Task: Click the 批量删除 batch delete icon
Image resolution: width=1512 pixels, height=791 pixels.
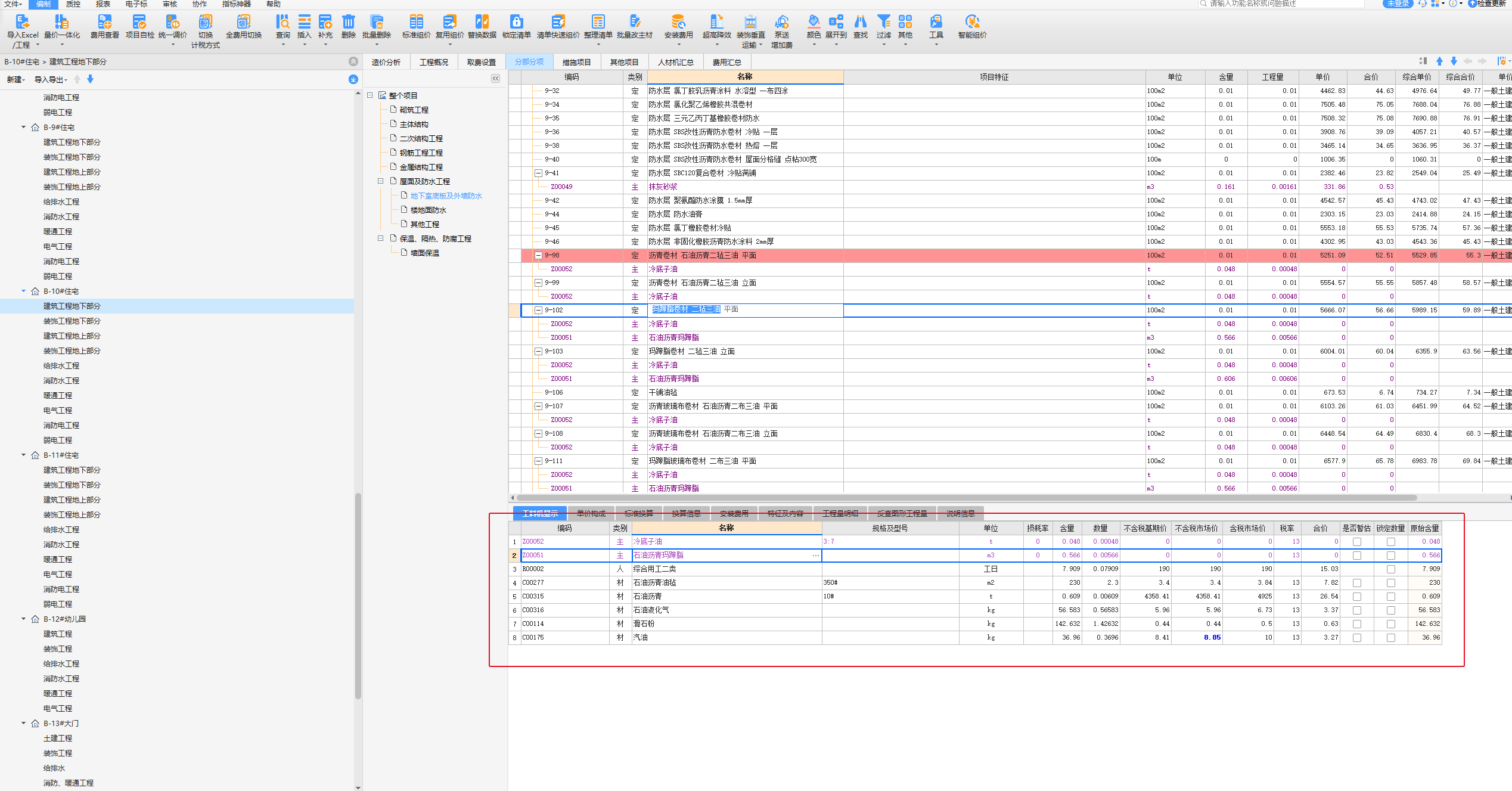Action: click(377, 22)
